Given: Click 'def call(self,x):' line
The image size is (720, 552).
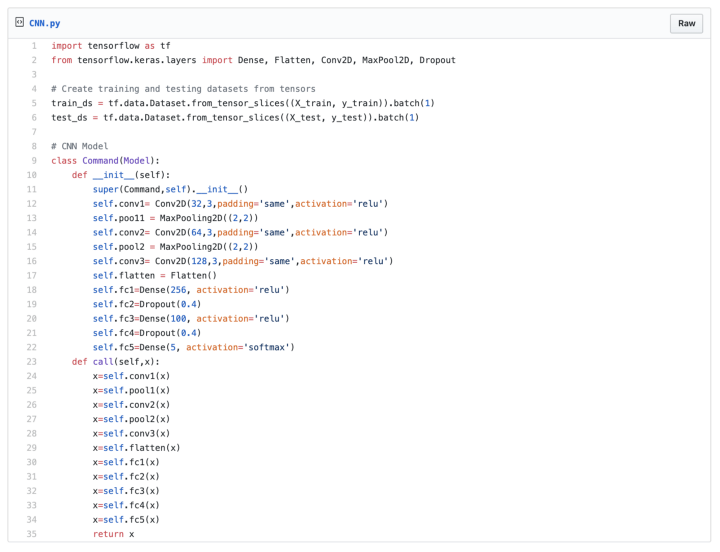Looking at the screenshot, I should pyautogui.click(x=116, y=362).
